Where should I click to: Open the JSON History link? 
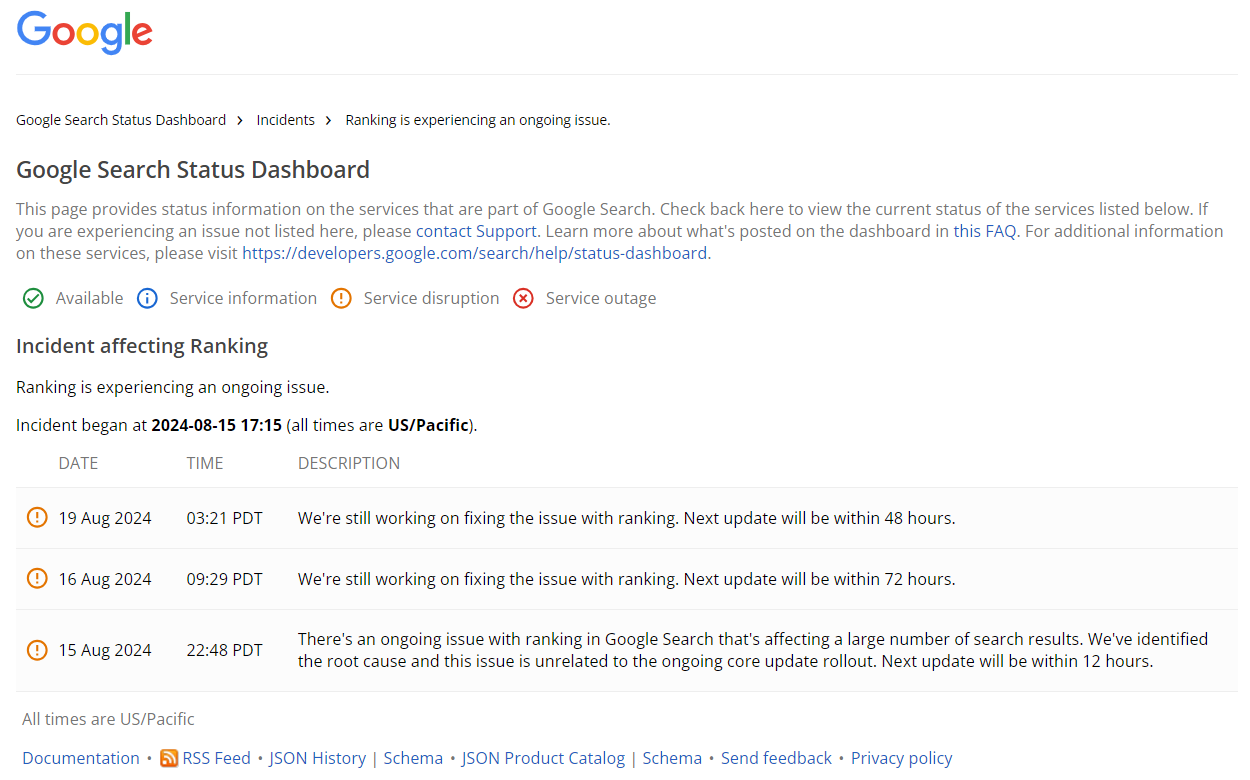(318, 758)
